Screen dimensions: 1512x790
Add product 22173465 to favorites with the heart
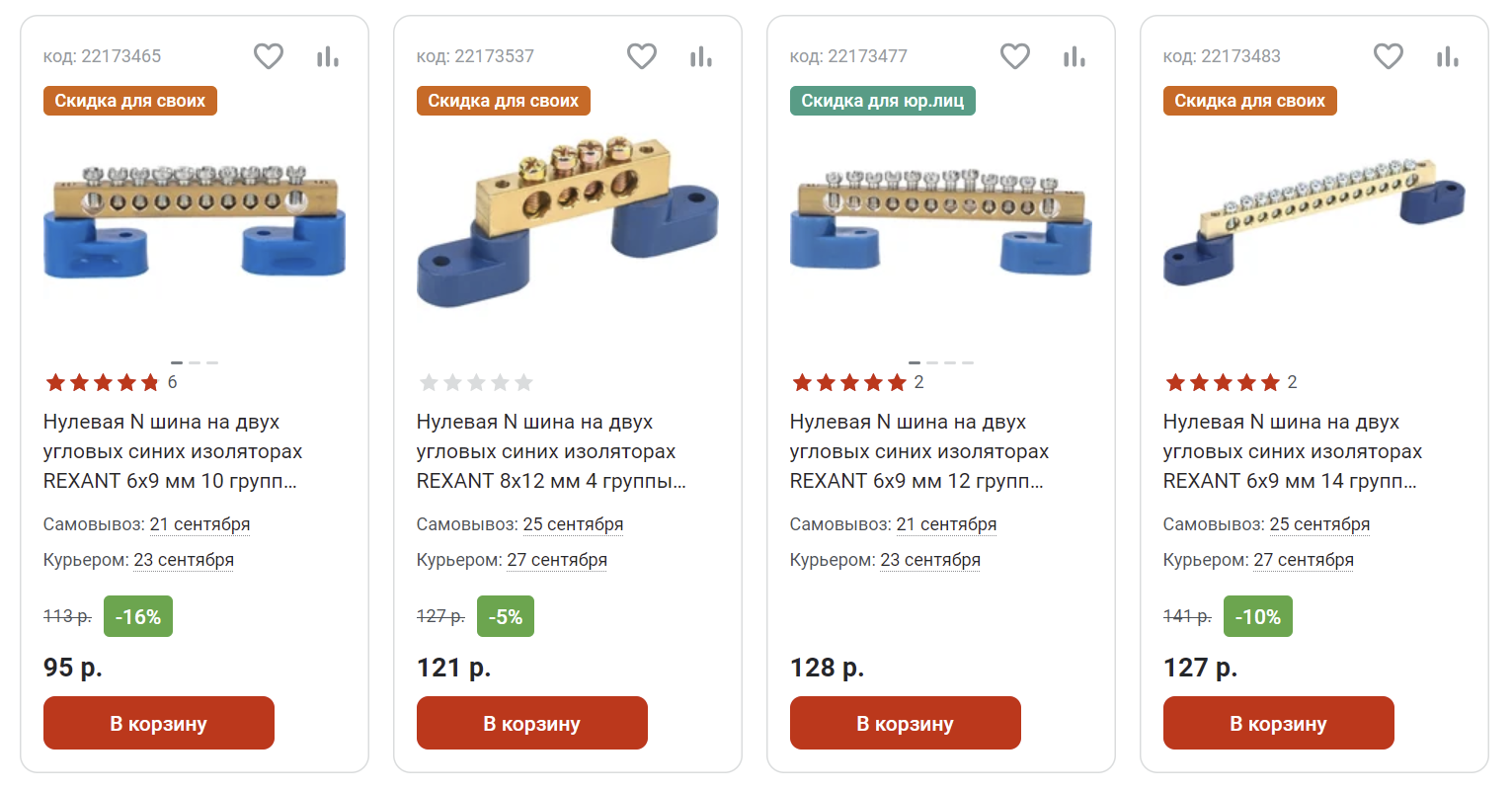point(269,56)
